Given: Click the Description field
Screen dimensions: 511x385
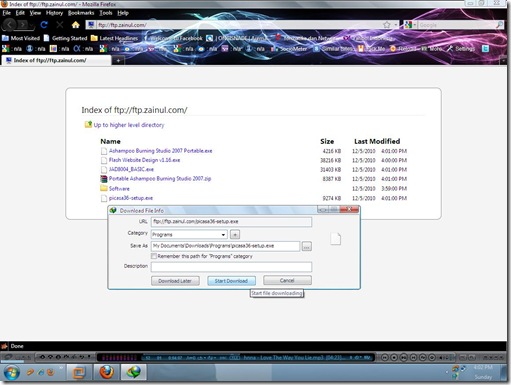Looking at the screenshot, I should [231, 267].
